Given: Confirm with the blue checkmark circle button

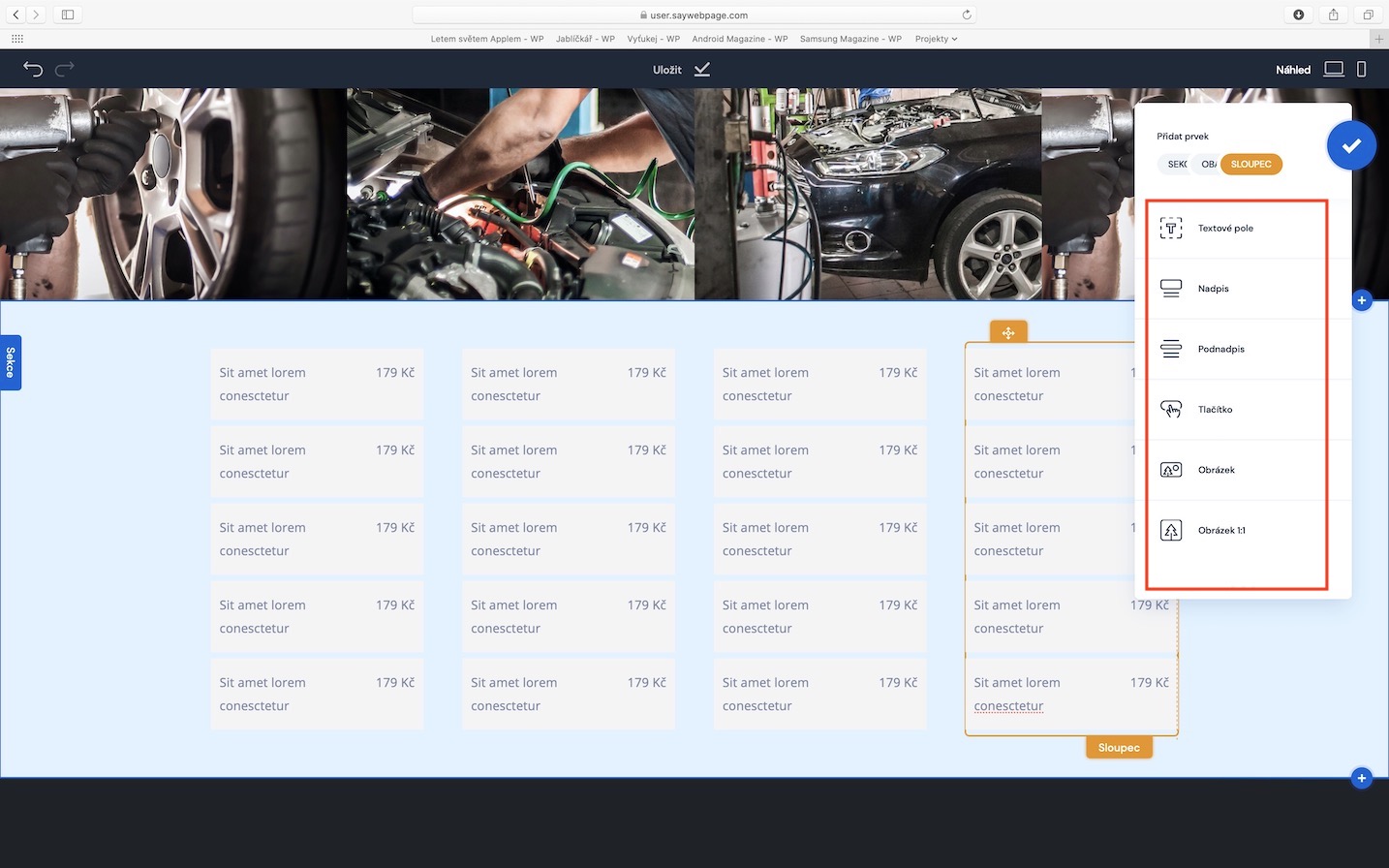Looking at the screenshot, I should (1351, 145).
